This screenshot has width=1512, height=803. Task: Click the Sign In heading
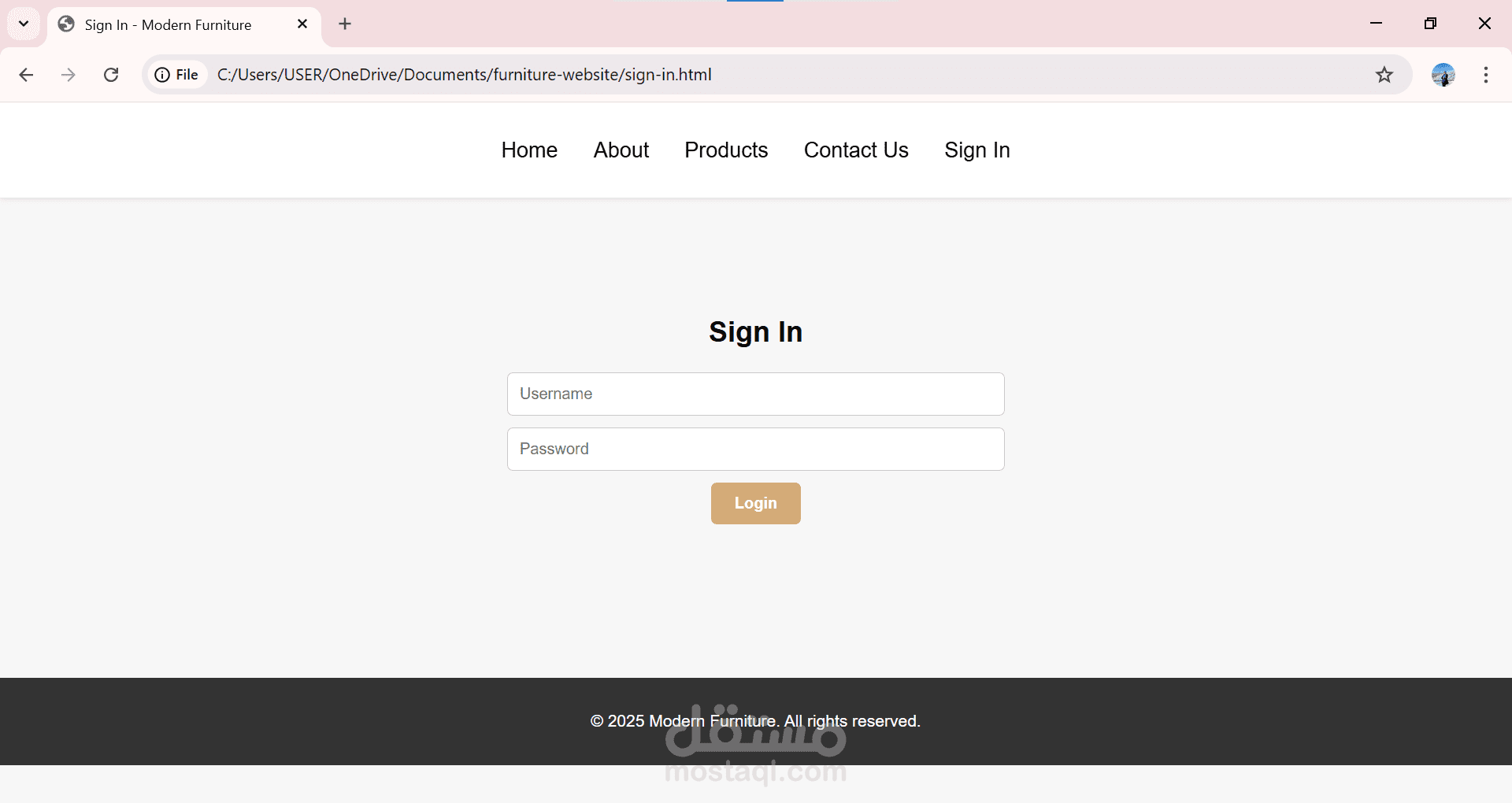(756, 332)
